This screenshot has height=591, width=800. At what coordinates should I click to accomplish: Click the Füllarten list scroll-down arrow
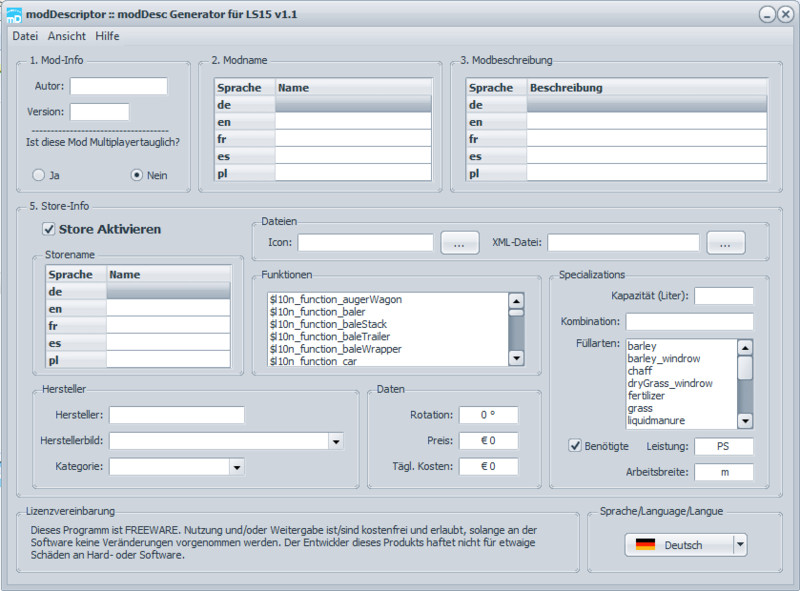[x=745, y=421]
